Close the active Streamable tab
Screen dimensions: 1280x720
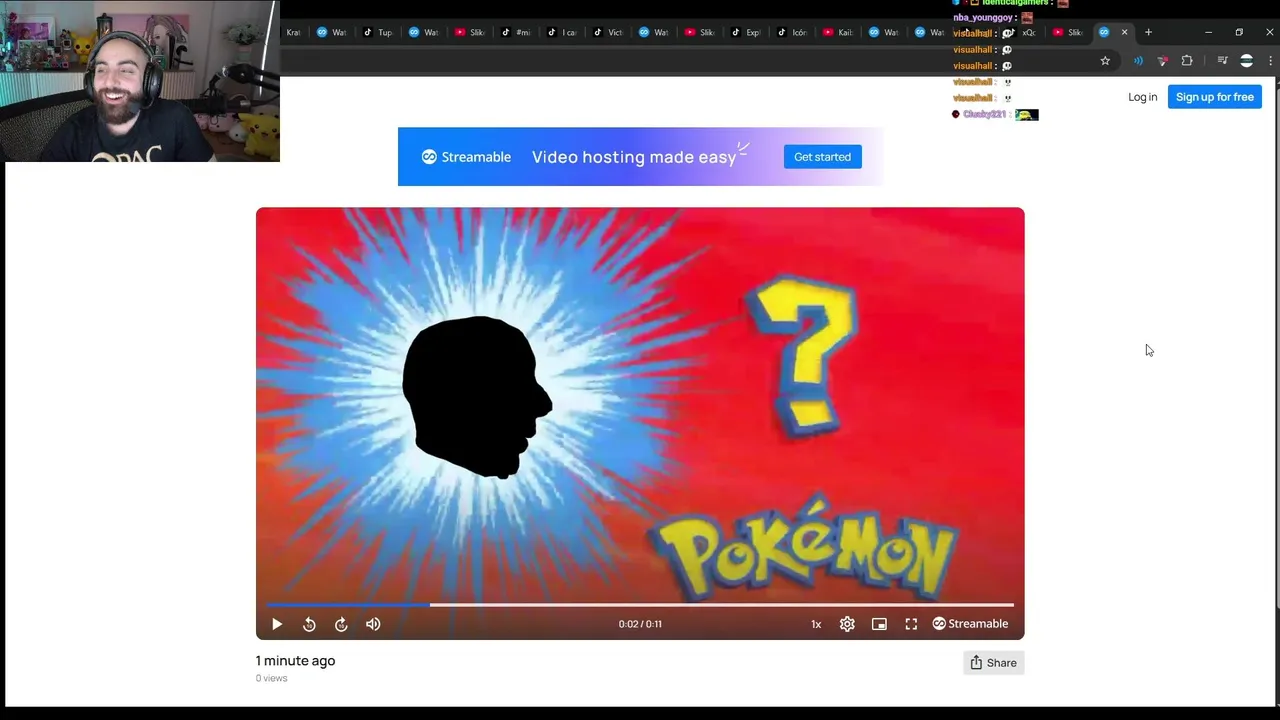[x=1124, y=32]
